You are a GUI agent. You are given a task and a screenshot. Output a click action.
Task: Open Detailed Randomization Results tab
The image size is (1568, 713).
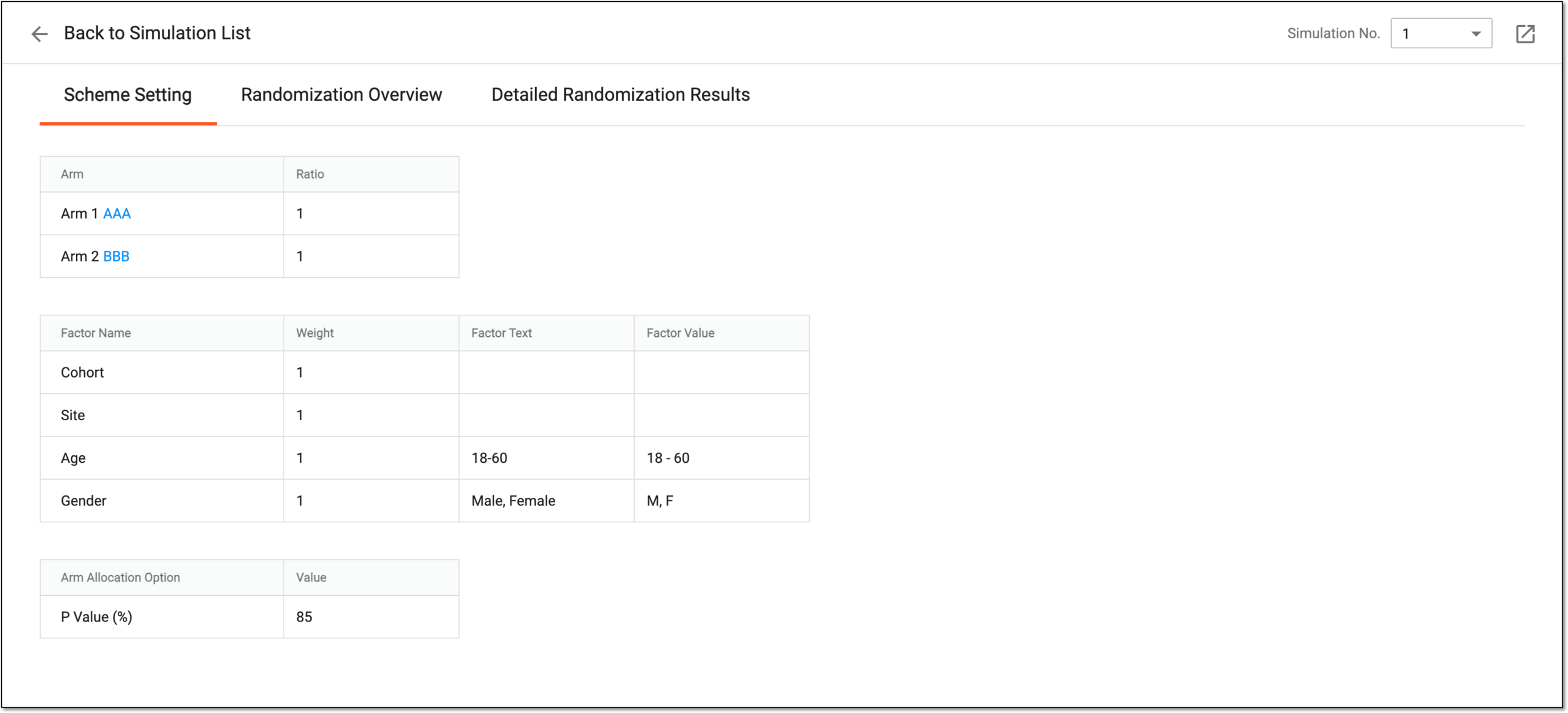click(x=620, y=95)
